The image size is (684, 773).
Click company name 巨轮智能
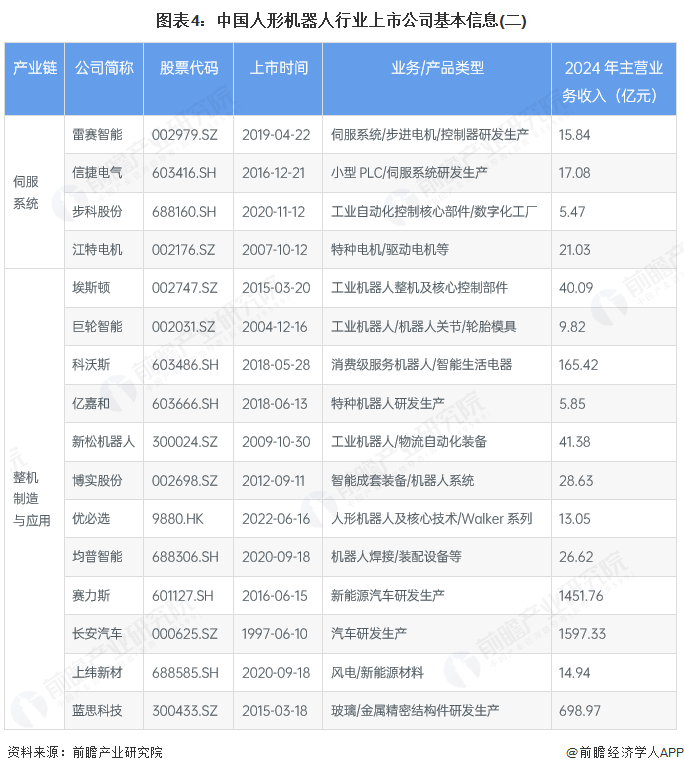(97, 326)
